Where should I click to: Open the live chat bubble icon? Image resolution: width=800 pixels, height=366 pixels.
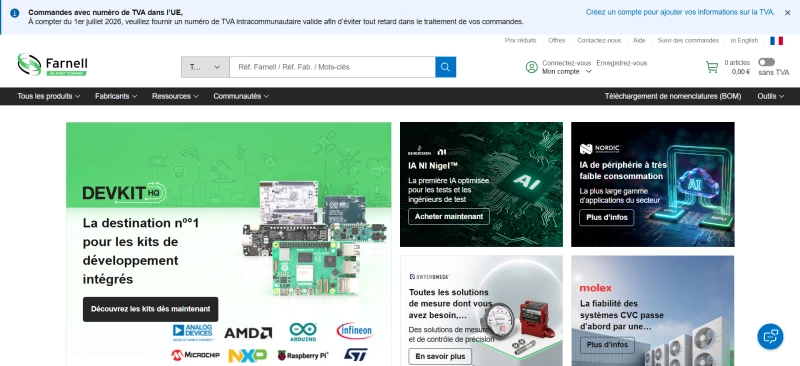point(770,336)
